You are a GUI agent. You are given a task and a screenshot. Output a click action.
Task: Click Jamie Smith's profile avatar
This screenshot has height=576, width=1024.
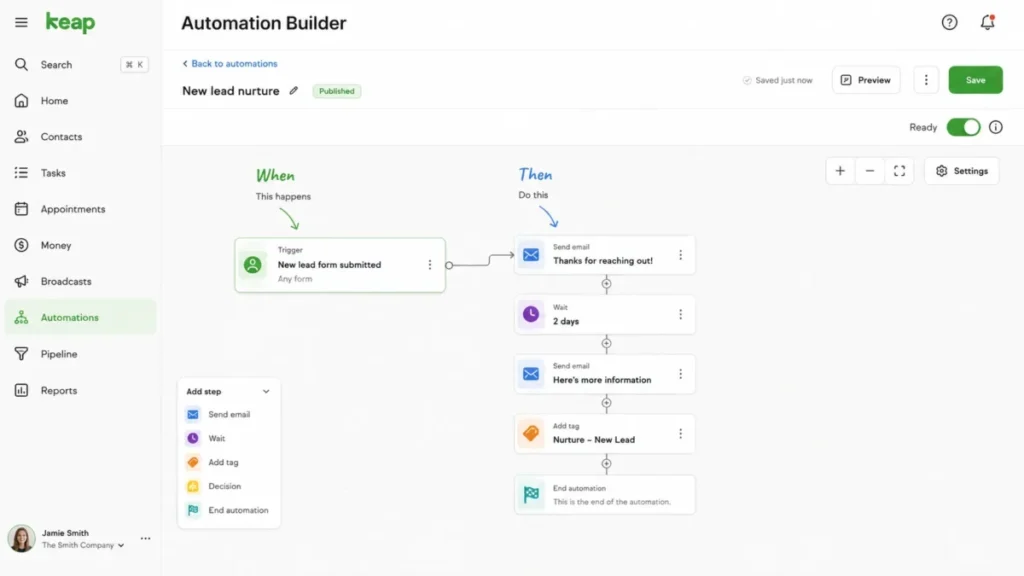click(x=21, y=539)
